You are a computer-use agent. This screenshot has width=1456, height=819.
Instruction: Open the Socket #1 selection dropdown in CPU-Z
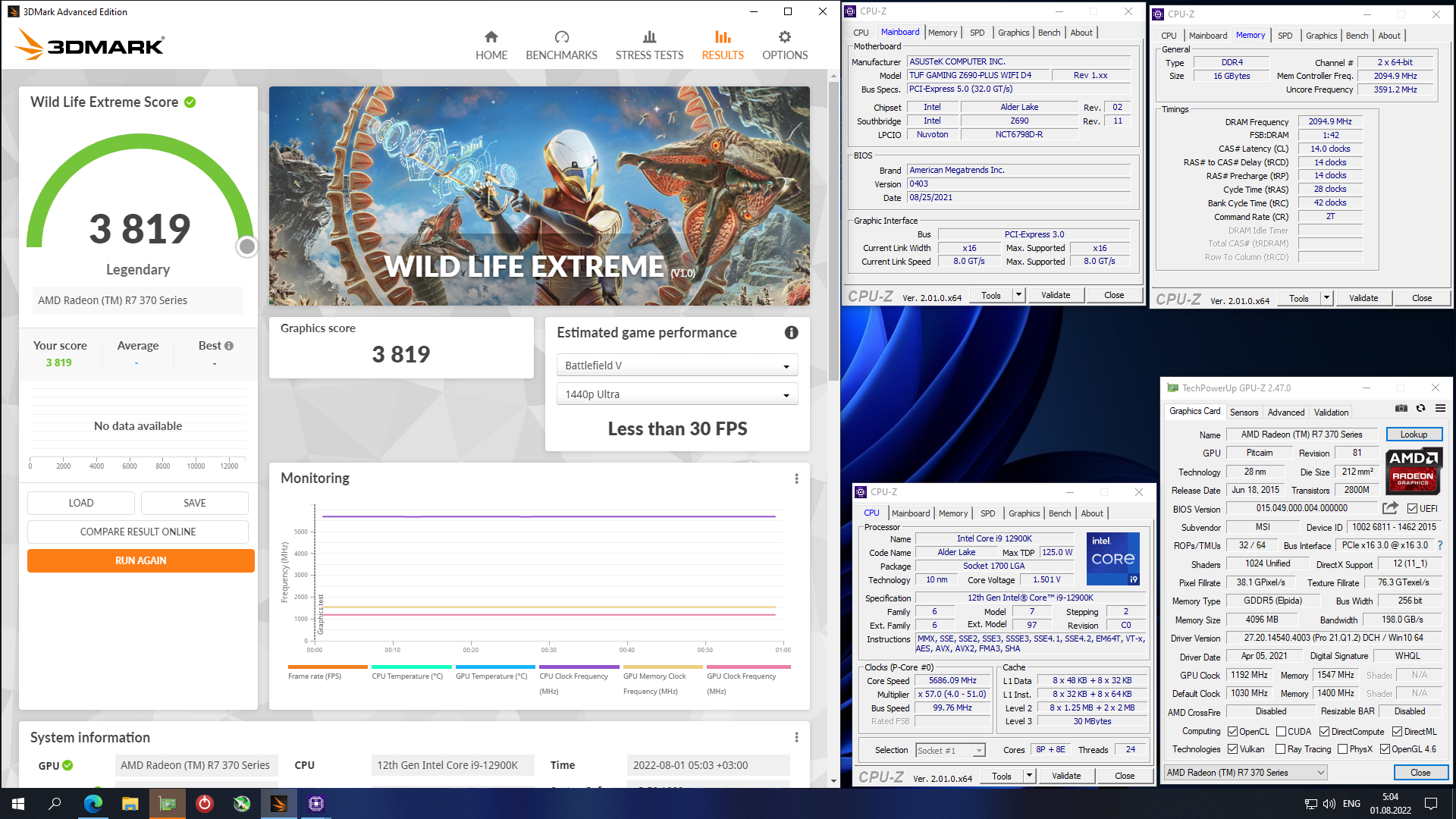point(950,750)
